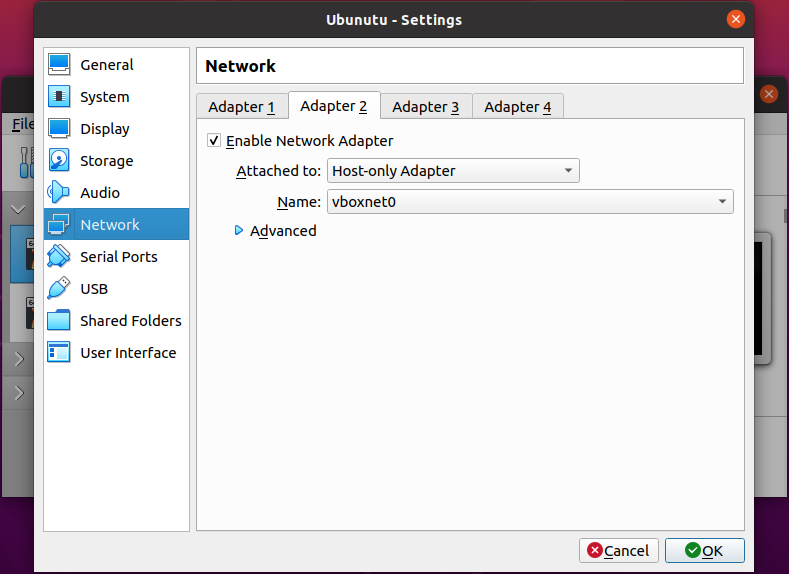
Task: Select the Network settings page
Action: coord(116,224)
